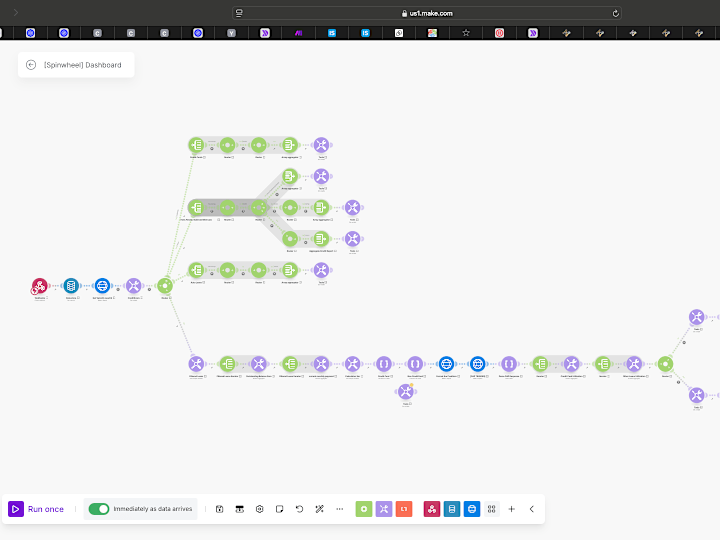The image size is (720, 540).
Task: Select the detached Tools module below bottom row
Action: tap(405, 392)
